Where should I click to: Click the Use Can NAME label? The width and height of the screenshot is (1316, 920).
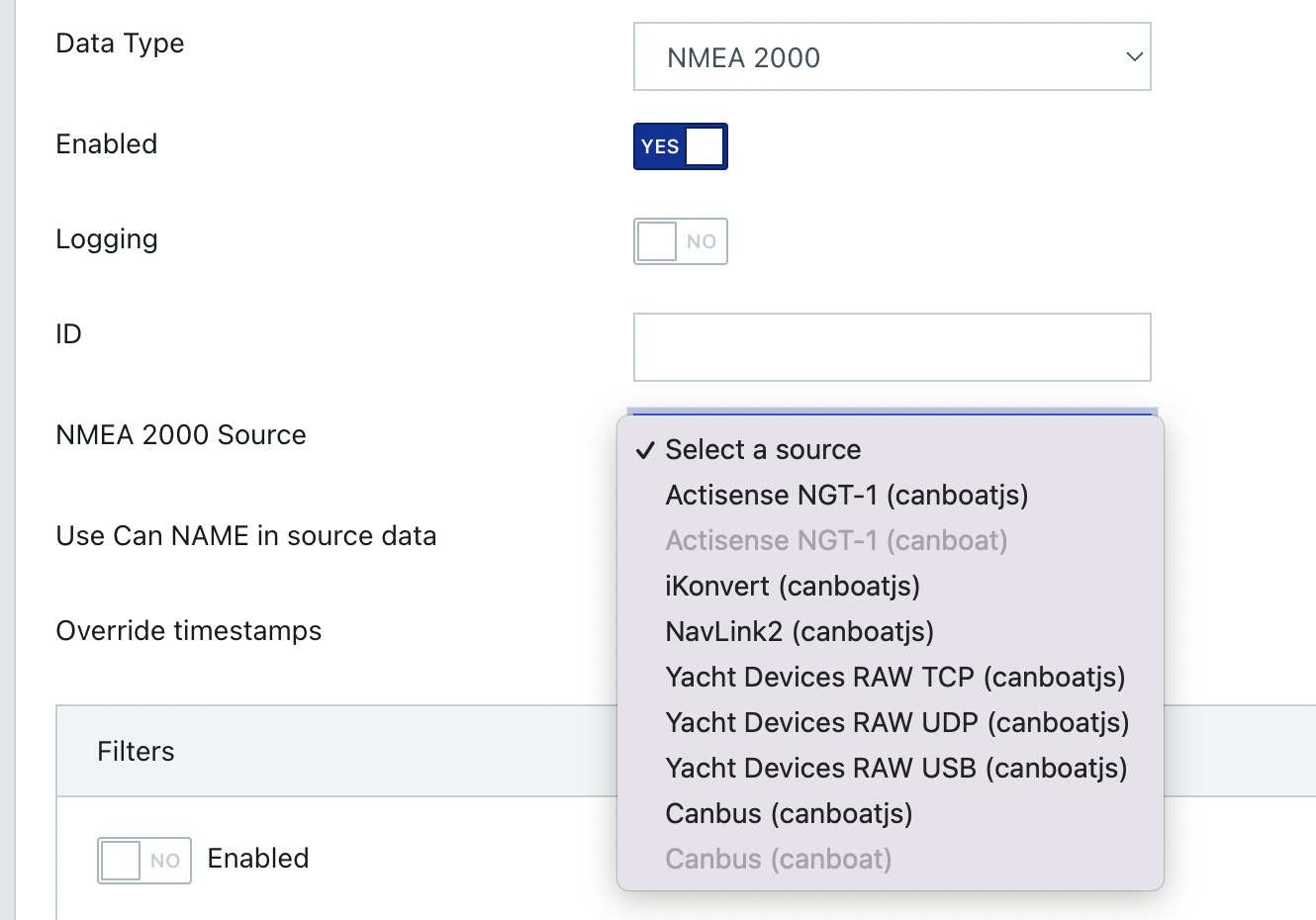click(x=246, y=535)
